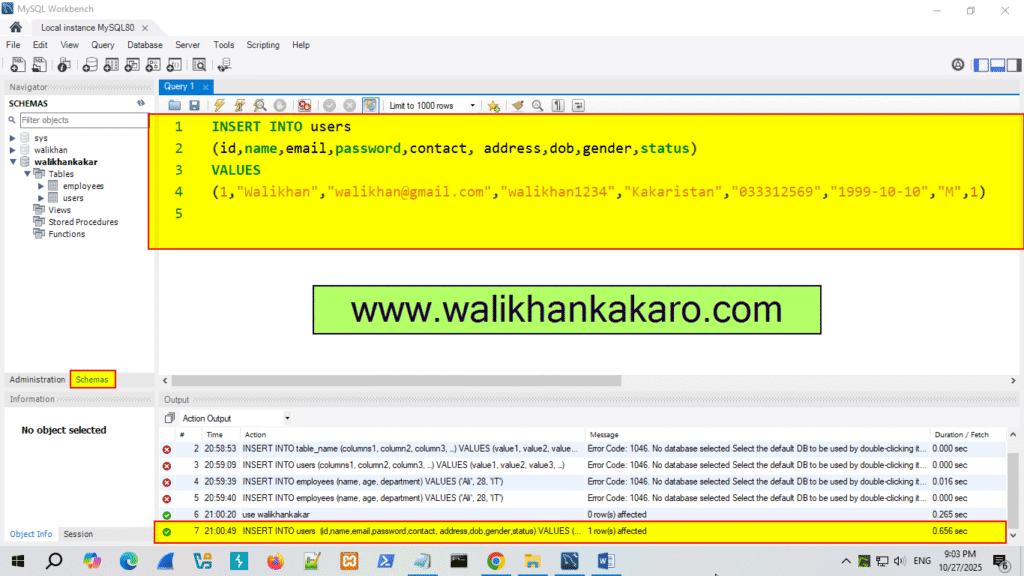1024x576 pixels.
Task: Enable the stop query on error toggle
Action: click(x=305, y=105)
